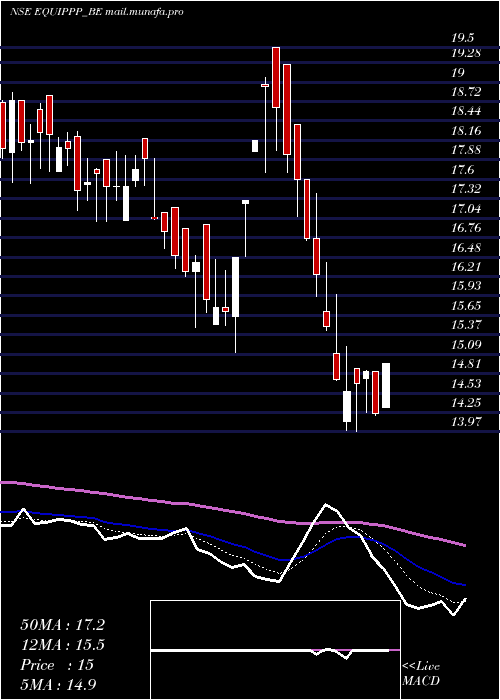Click the 50MA : 17.2 readout
The height and width of the screenshot is (700, 500).
pos(62,625)
